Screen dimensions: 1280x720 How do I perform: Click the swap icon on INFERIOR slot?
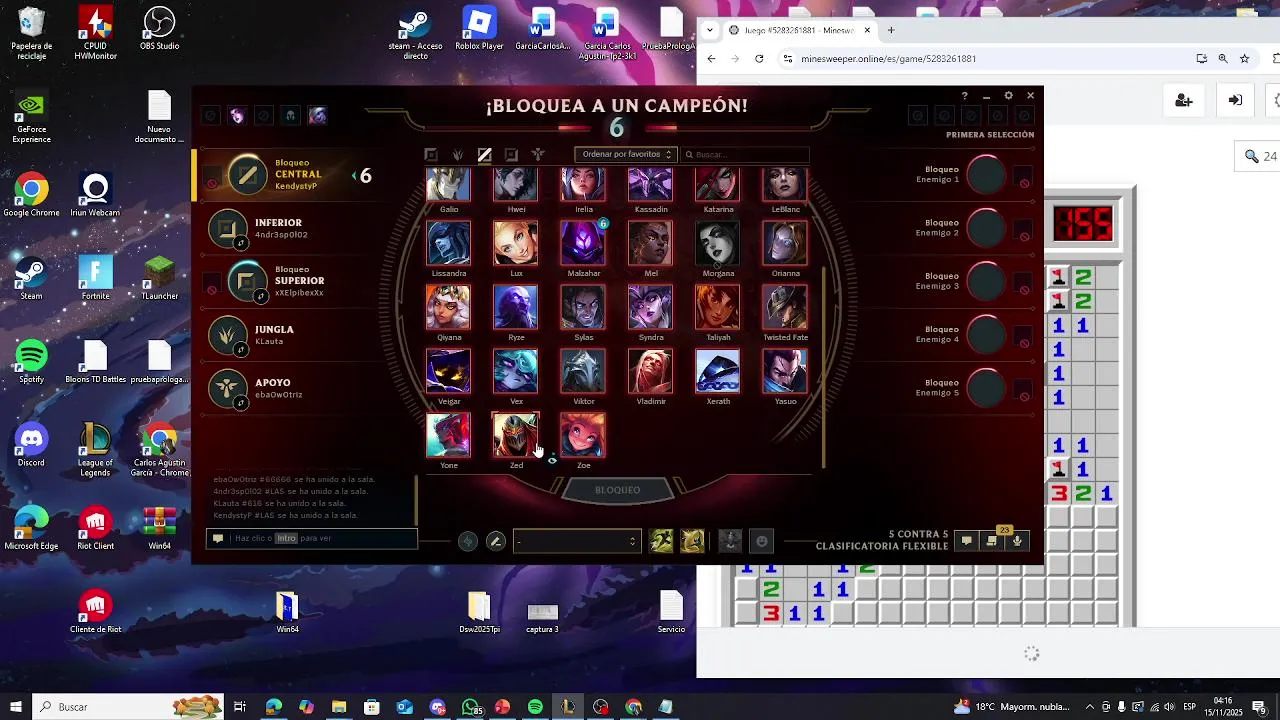coord(241,243)
